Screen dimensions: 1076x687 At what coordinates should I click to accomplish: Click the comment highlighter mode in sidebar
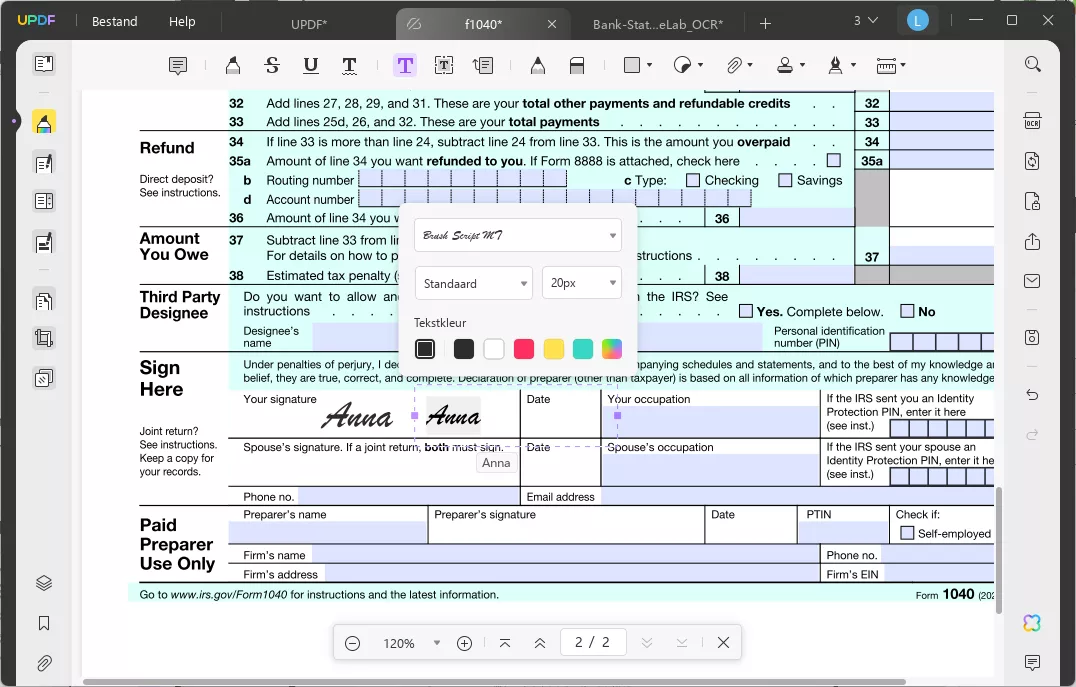pos(44,122)
